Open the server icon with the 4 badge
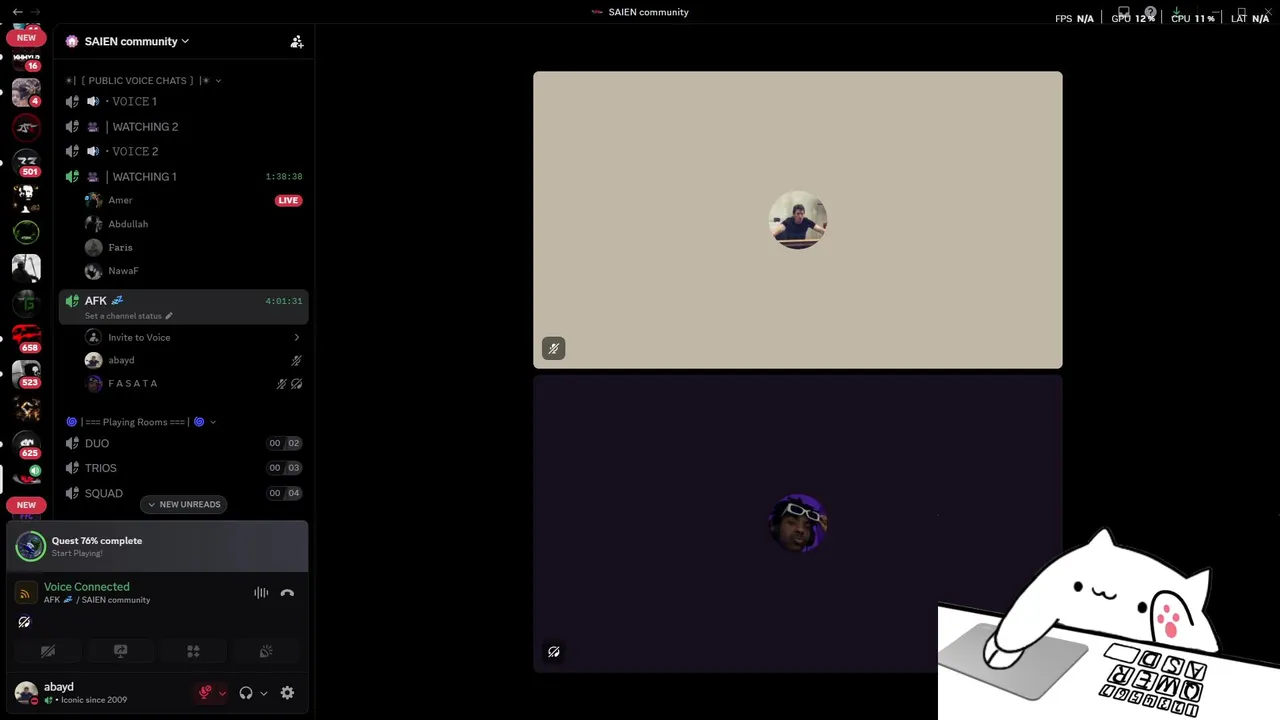 pos(26,92)
